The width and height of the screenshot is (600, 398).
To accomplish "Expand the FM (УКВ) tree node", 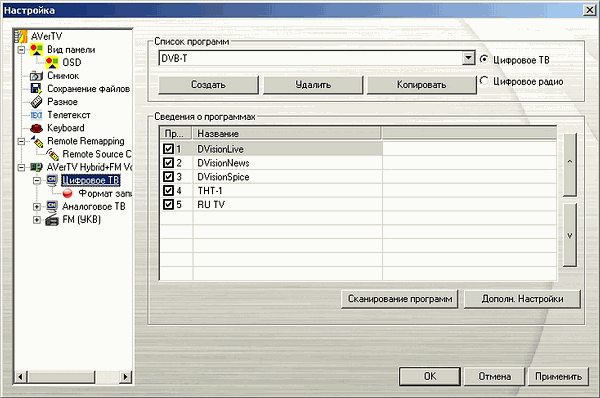I will (37, 220).
